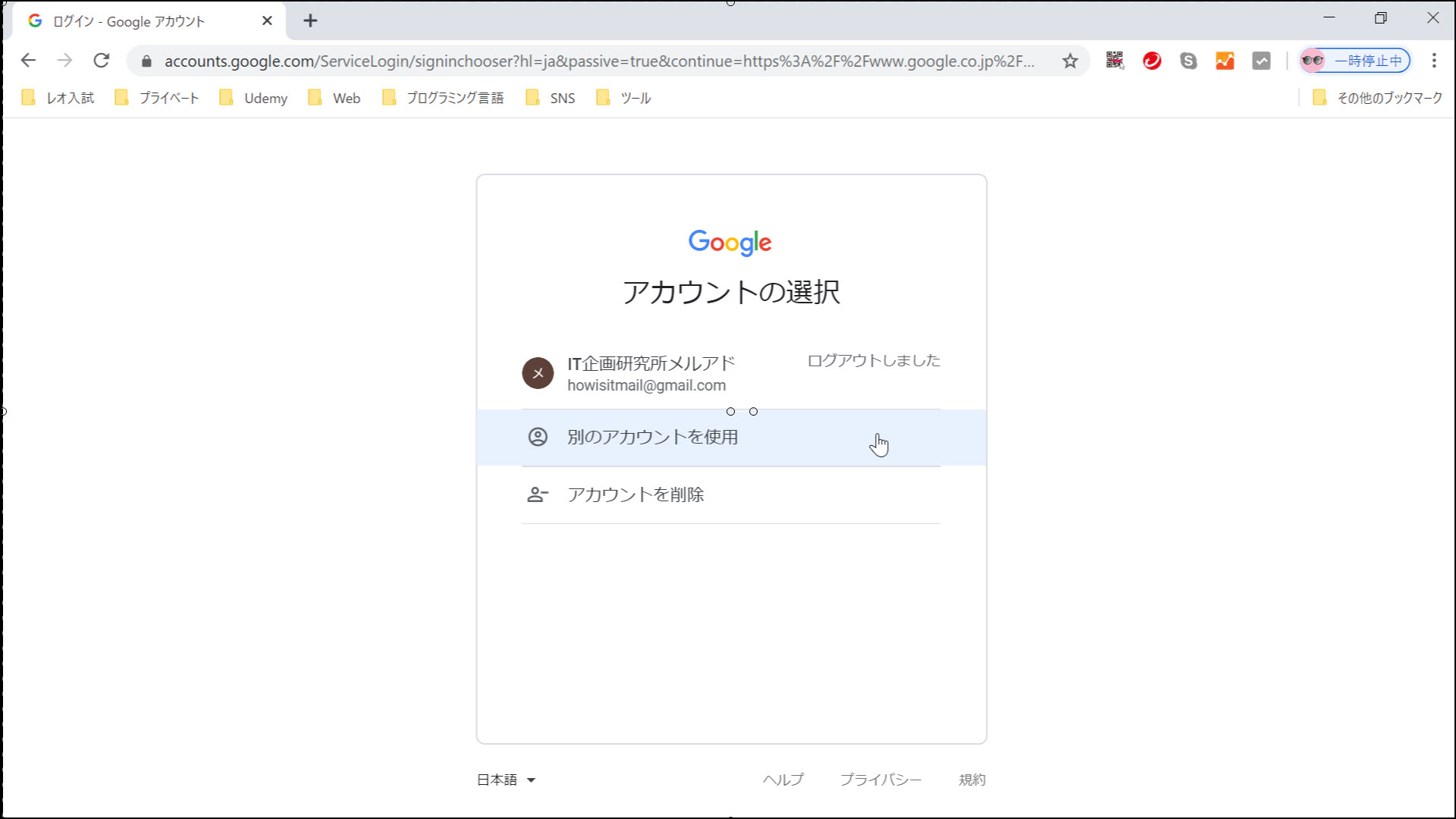Click the person-circle icon for another account

click(538, 437)
